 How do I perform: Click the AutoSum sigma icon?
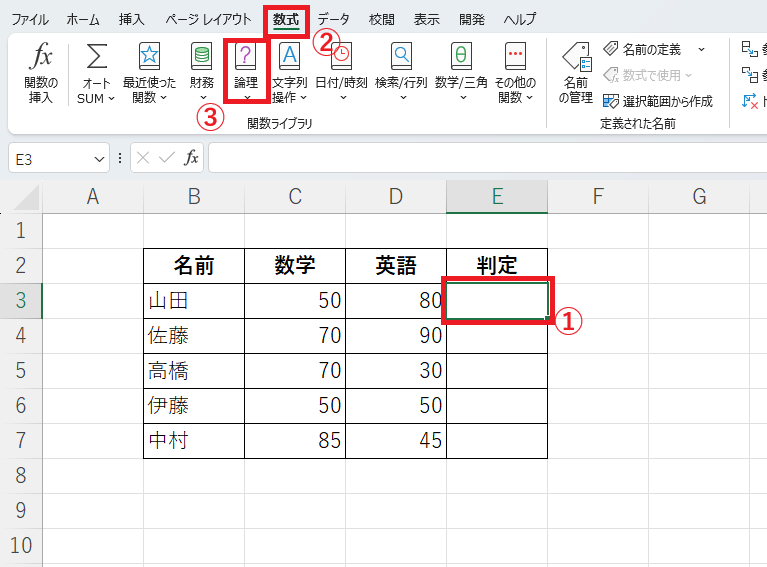[97, 56]
